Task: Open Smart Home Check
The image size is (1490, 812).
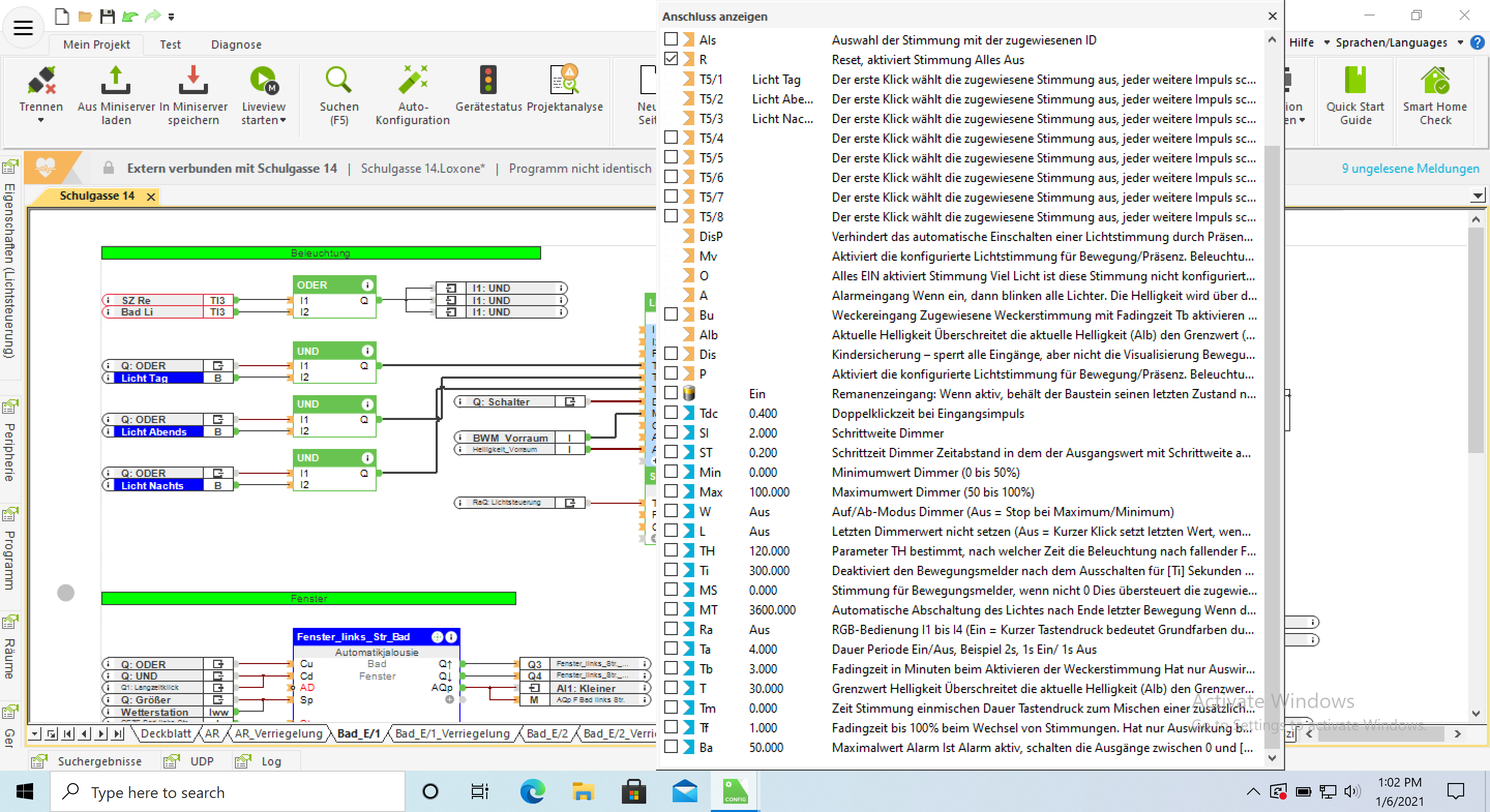Action: click(1435, 81)
